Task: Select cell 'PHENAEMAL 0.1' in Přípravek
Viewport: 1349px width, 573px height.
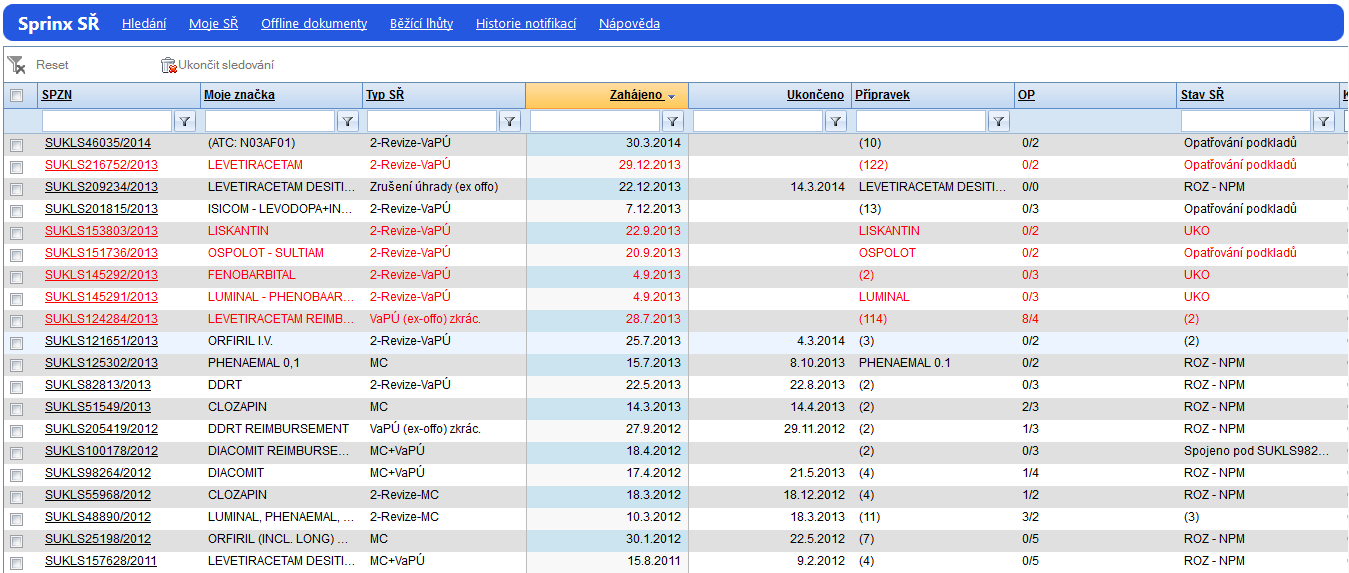Action: [x=905, y=363]
